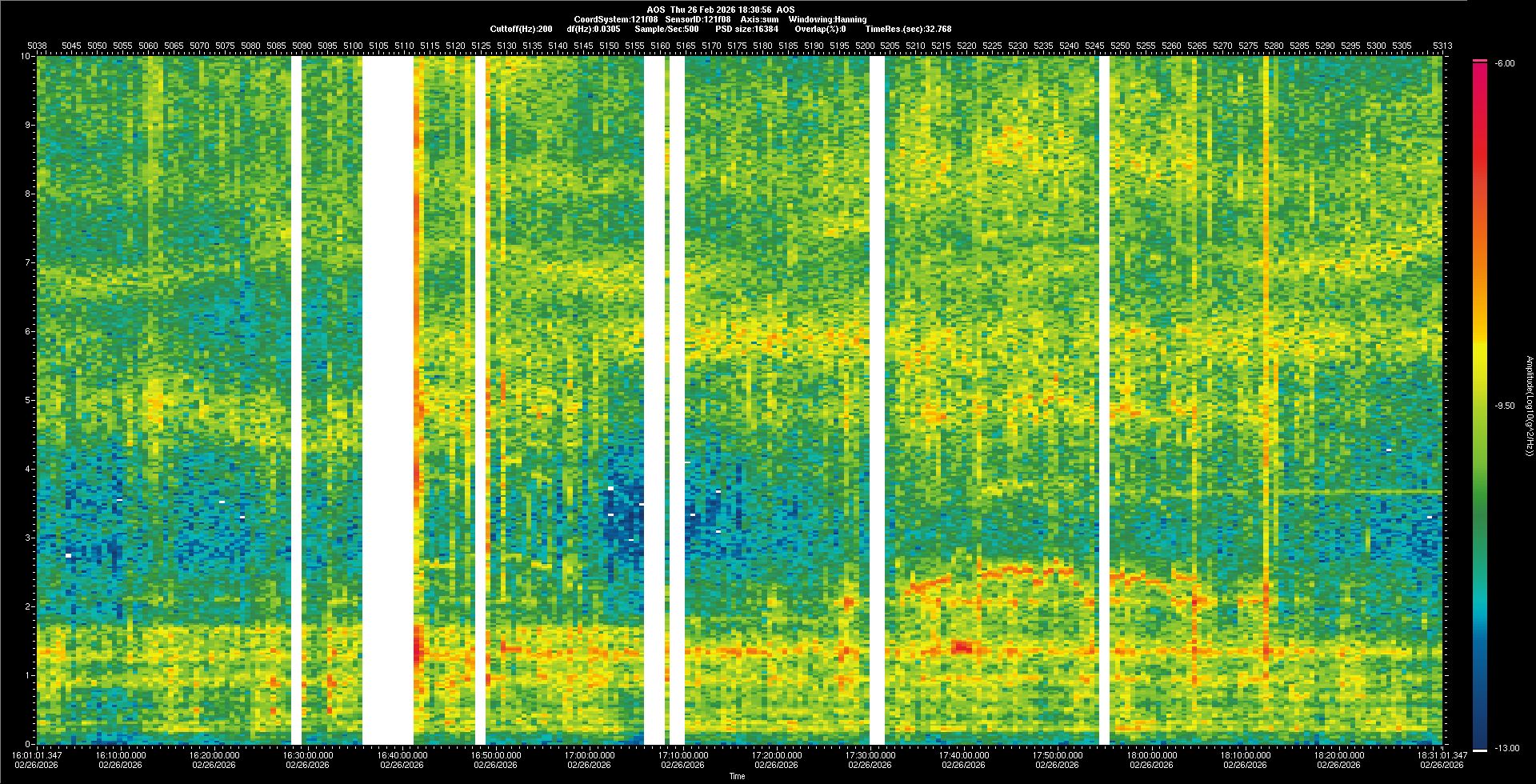Click the top axis label 5225
The height and width of the screenshot is (784, 1536).
point(992,46)
